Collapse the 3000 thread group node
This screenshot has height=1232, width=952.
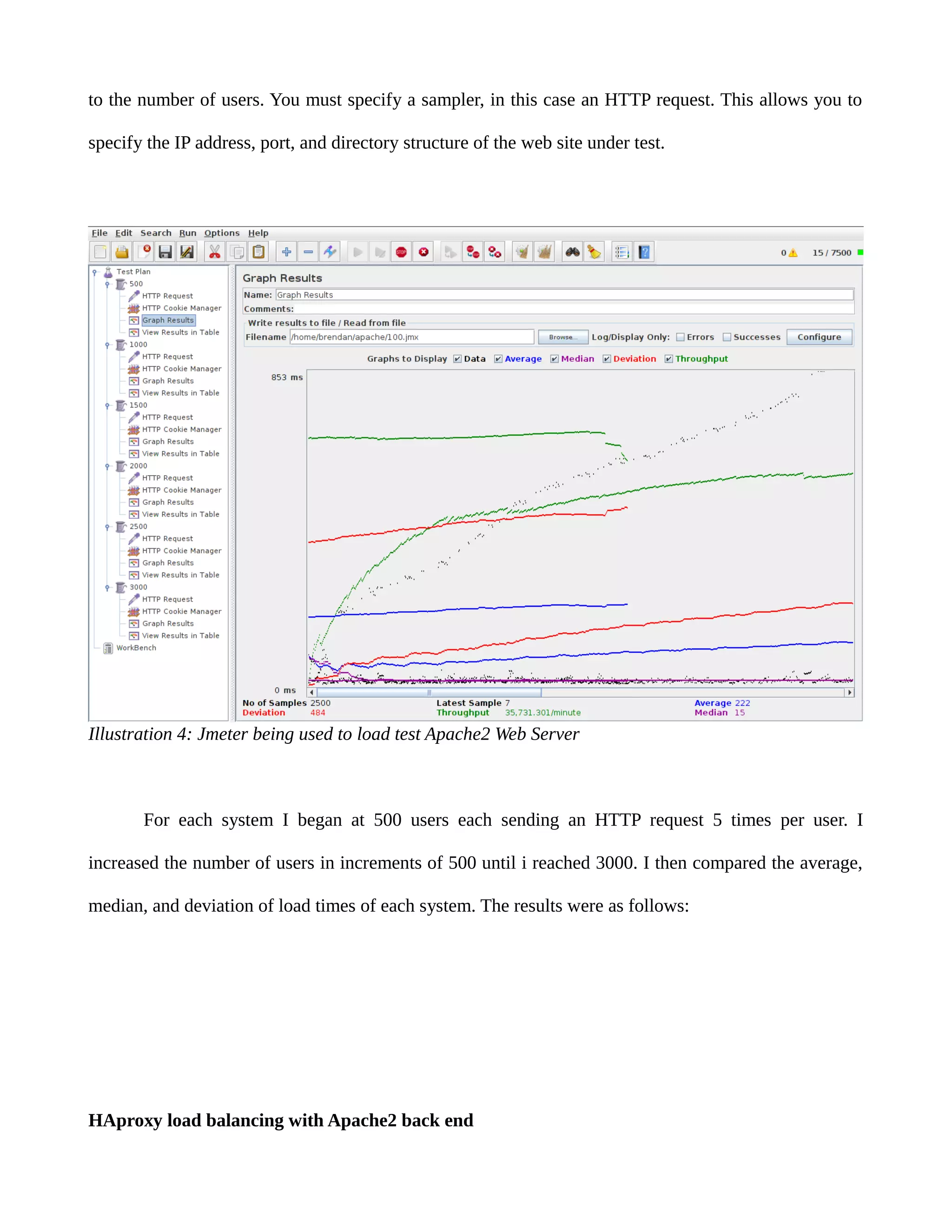(107, 587)
